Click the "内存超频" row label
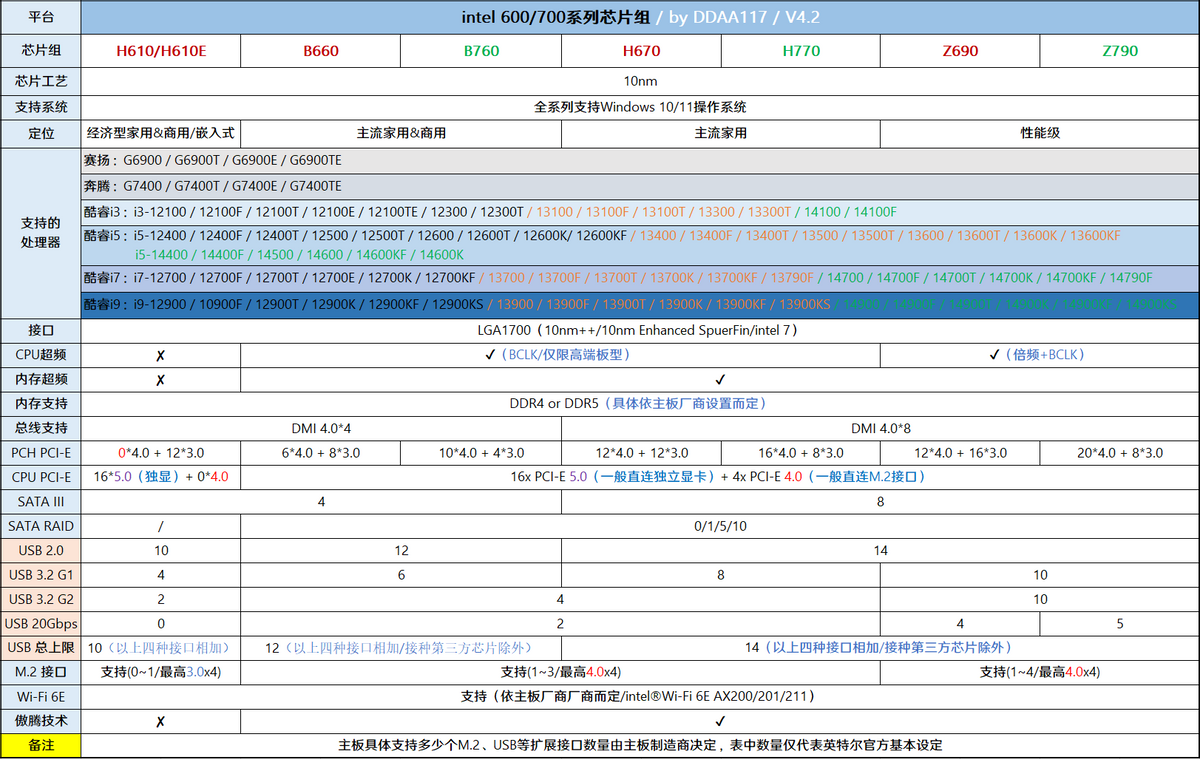The image size is (1200, 759). coord(41,380)
